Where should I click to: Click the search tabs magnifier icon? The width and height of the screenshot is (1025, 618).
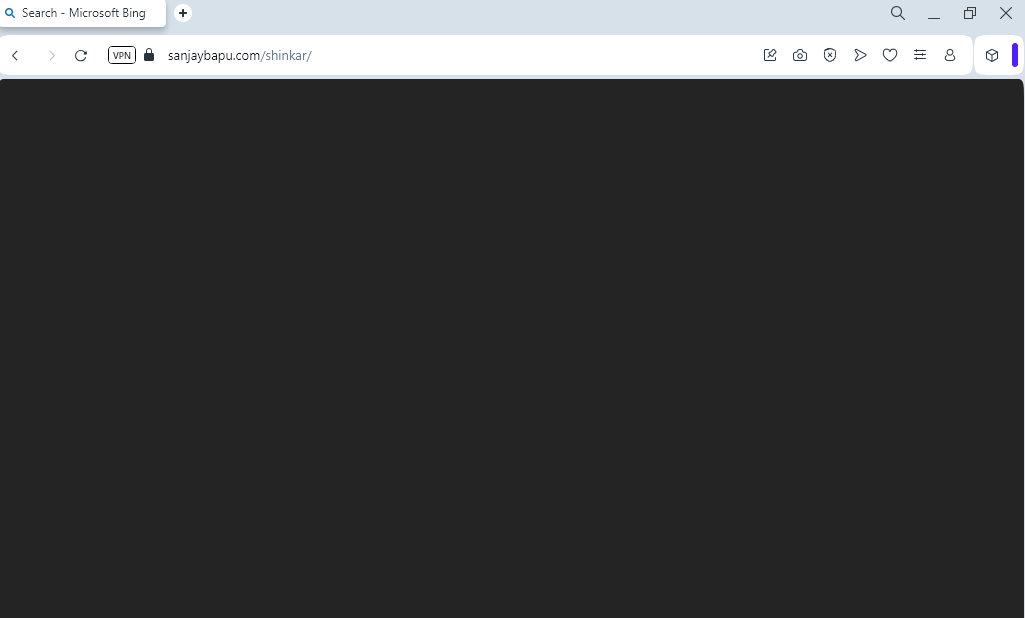click(x=898, y=13)
